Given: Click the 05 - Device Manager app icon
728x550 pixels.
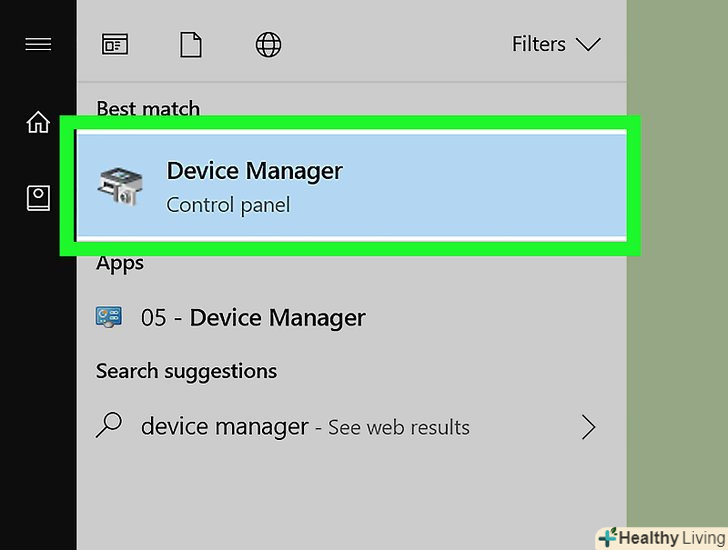Looking at the screenshot, I should (x=108, y=318).
